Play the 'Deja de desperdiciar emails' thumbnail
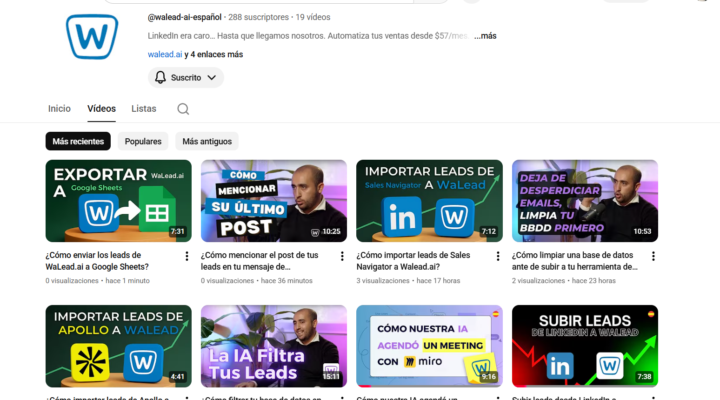Viewport: 720px width, 400px height. (585, 201)
